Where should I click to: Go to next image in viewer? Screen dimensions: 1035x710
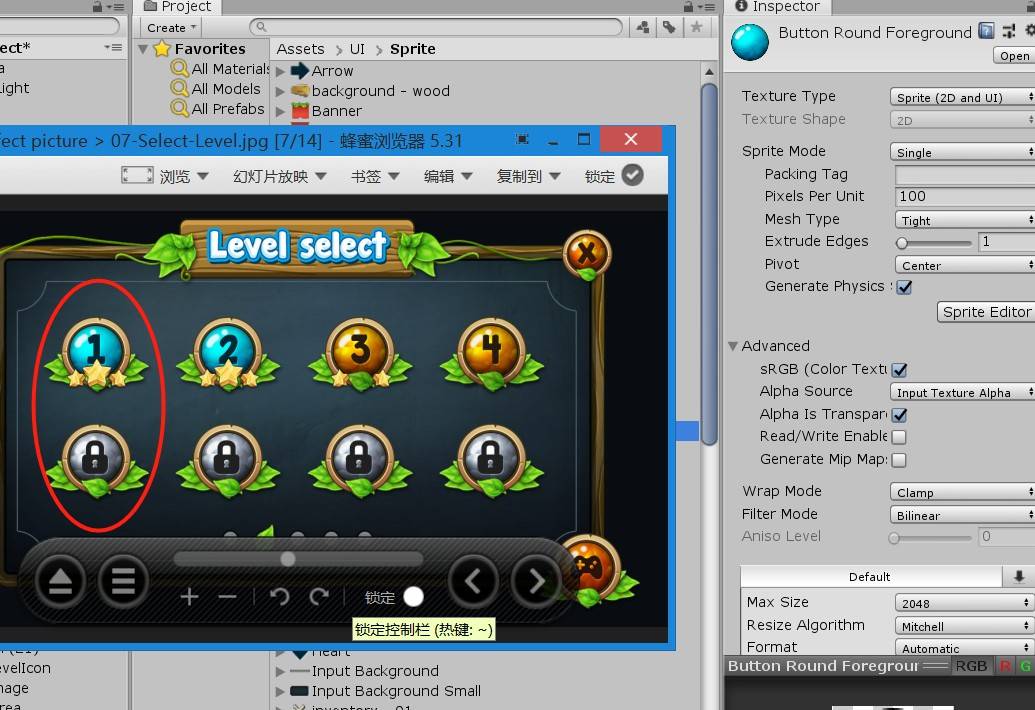coord(535,582)
